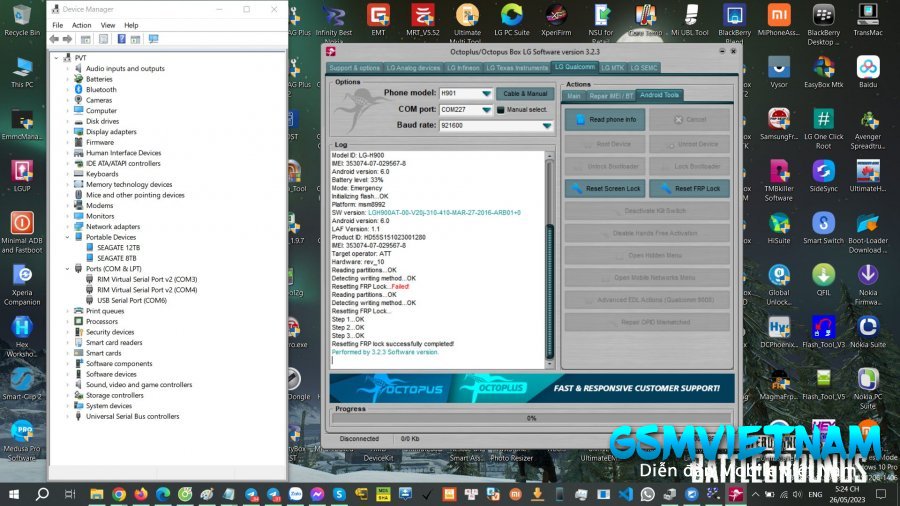This screenshot has width=900, height=506.
Task: Click the Forward arrow in Device Manager toolbar
Action: point(67,39)
